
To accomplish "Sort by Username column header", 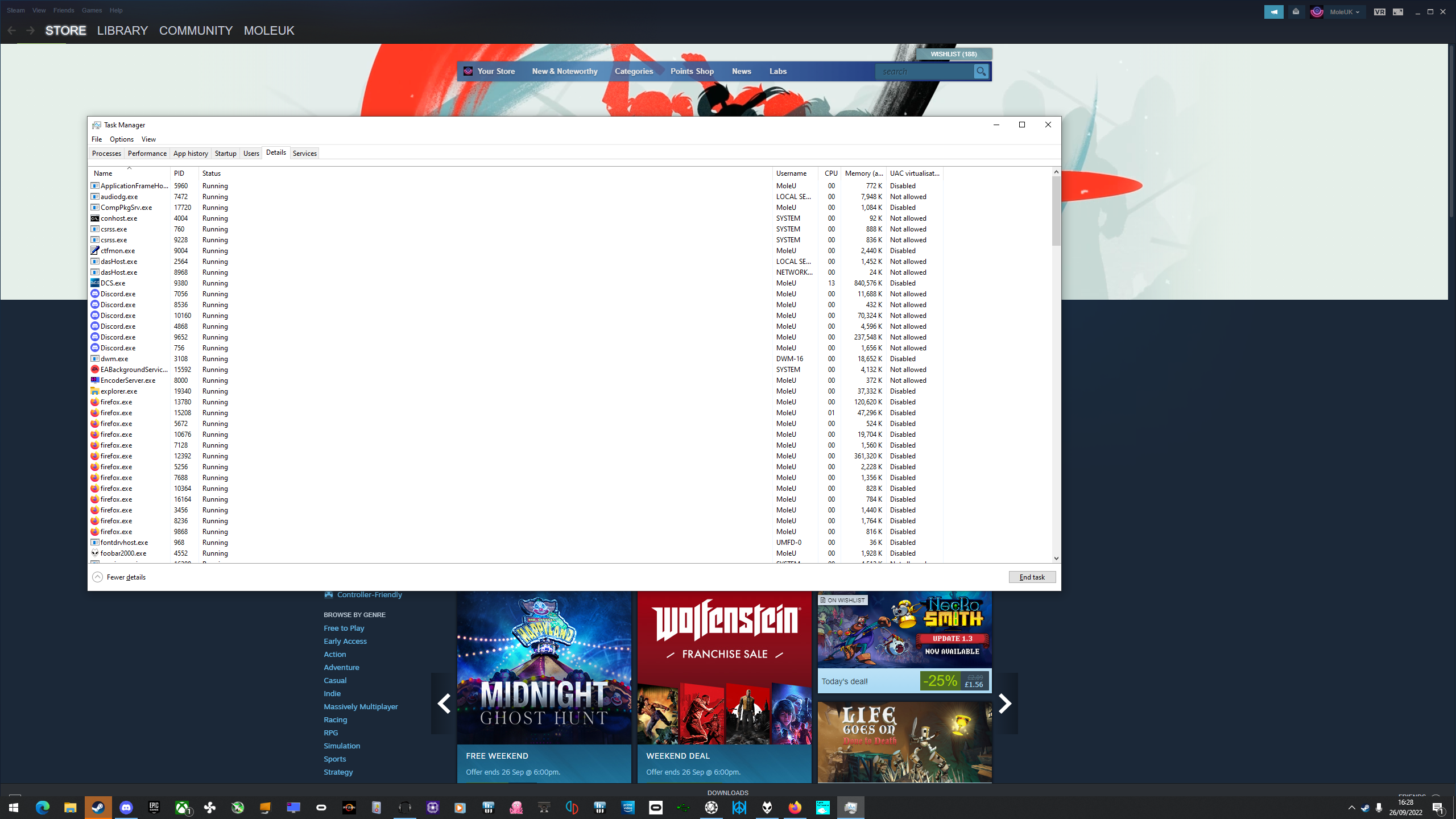I will pos(795,173).
